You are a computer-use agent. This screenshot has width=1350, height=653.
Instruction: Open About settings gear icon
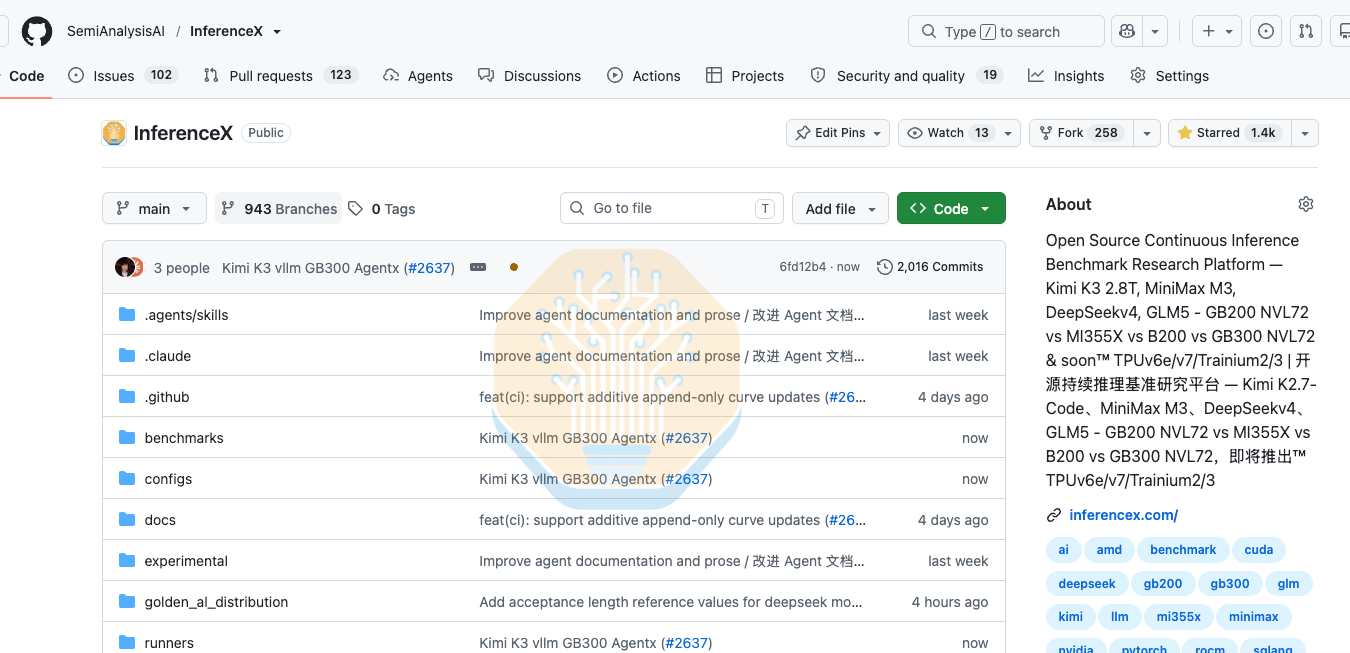click(x=1305, y=204)
